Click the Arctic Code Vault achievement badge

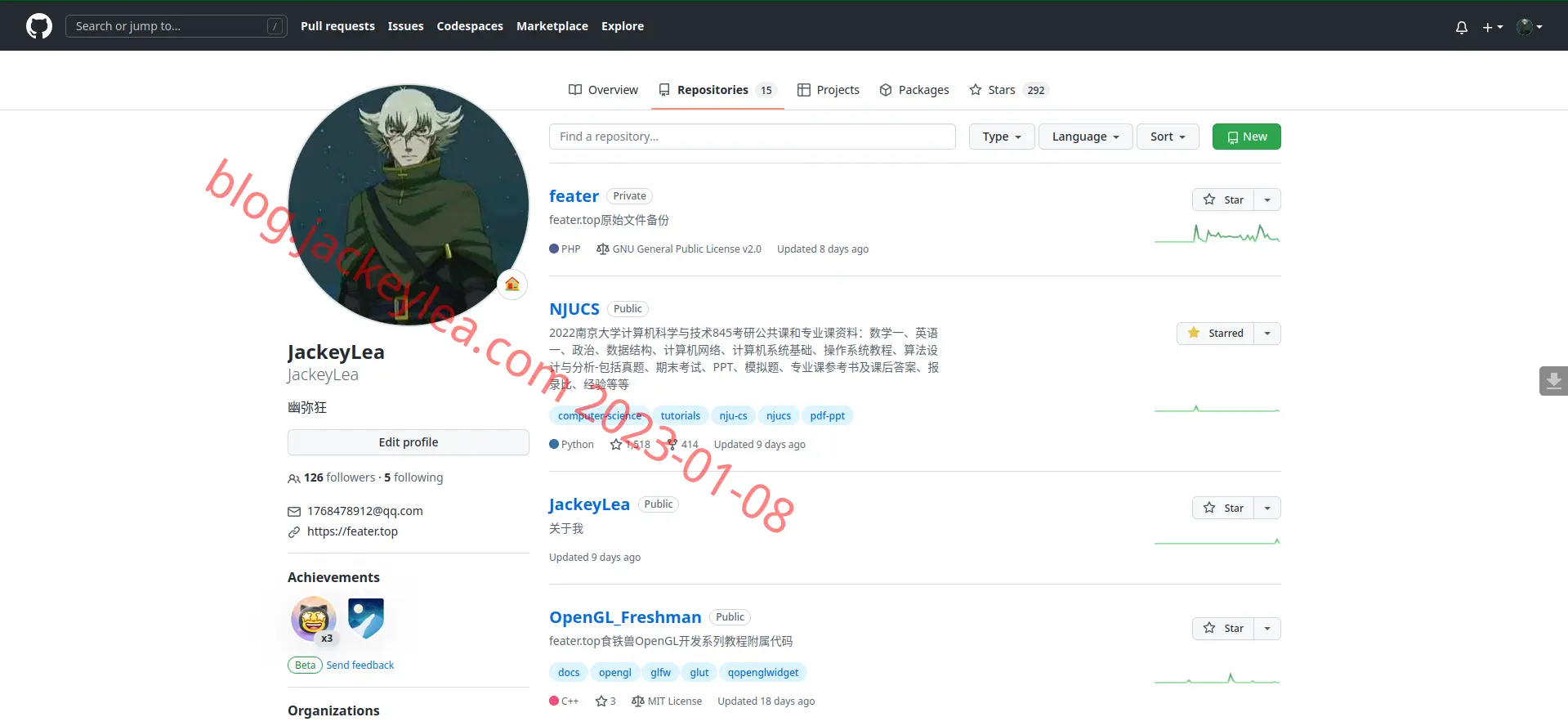point(366,618)
